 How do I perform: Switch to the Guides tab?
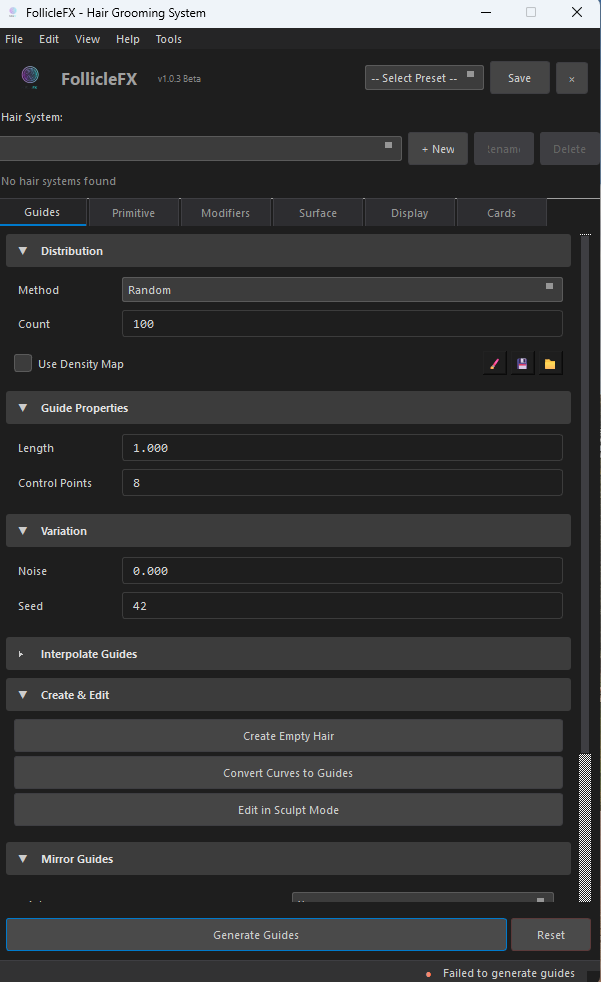click(x=43, y=212)
